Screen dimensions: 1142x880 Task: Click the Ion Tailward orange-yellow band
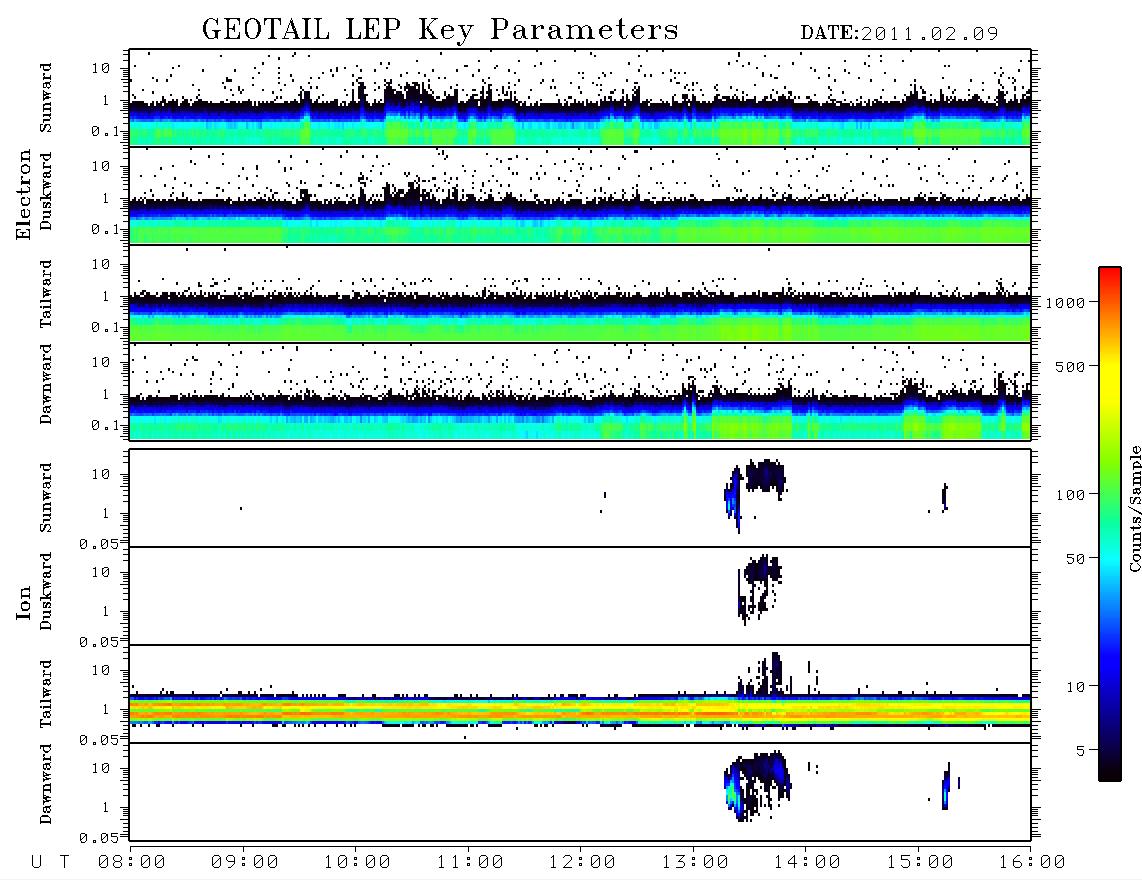pyautogui.click(x=580, y=710)
